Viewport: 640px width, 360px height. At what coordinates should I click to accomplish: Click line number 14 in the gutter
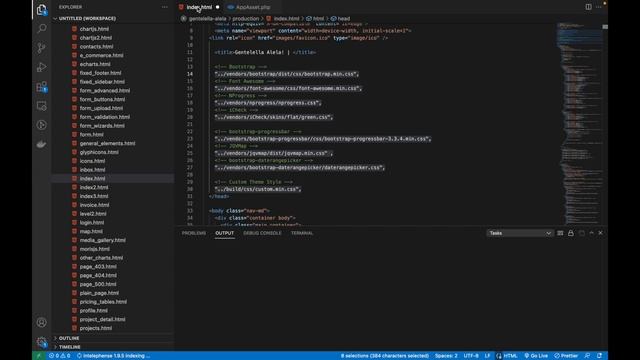click(190, 74)
